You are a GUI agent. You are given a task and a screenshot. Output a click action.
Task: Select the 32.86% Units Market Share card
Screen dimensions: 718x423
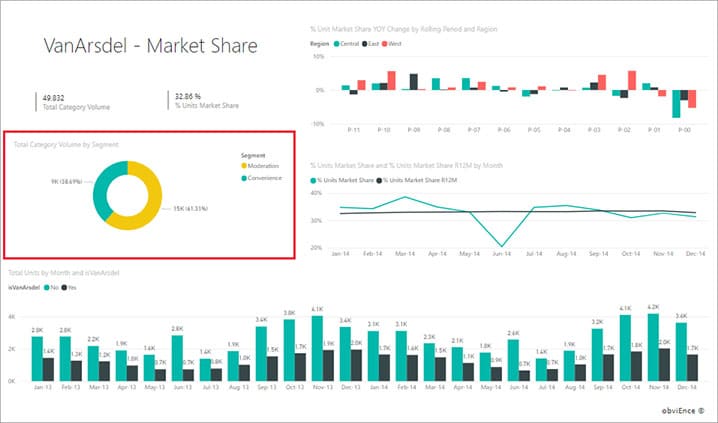pyautogui.click(x=206, y=101)
